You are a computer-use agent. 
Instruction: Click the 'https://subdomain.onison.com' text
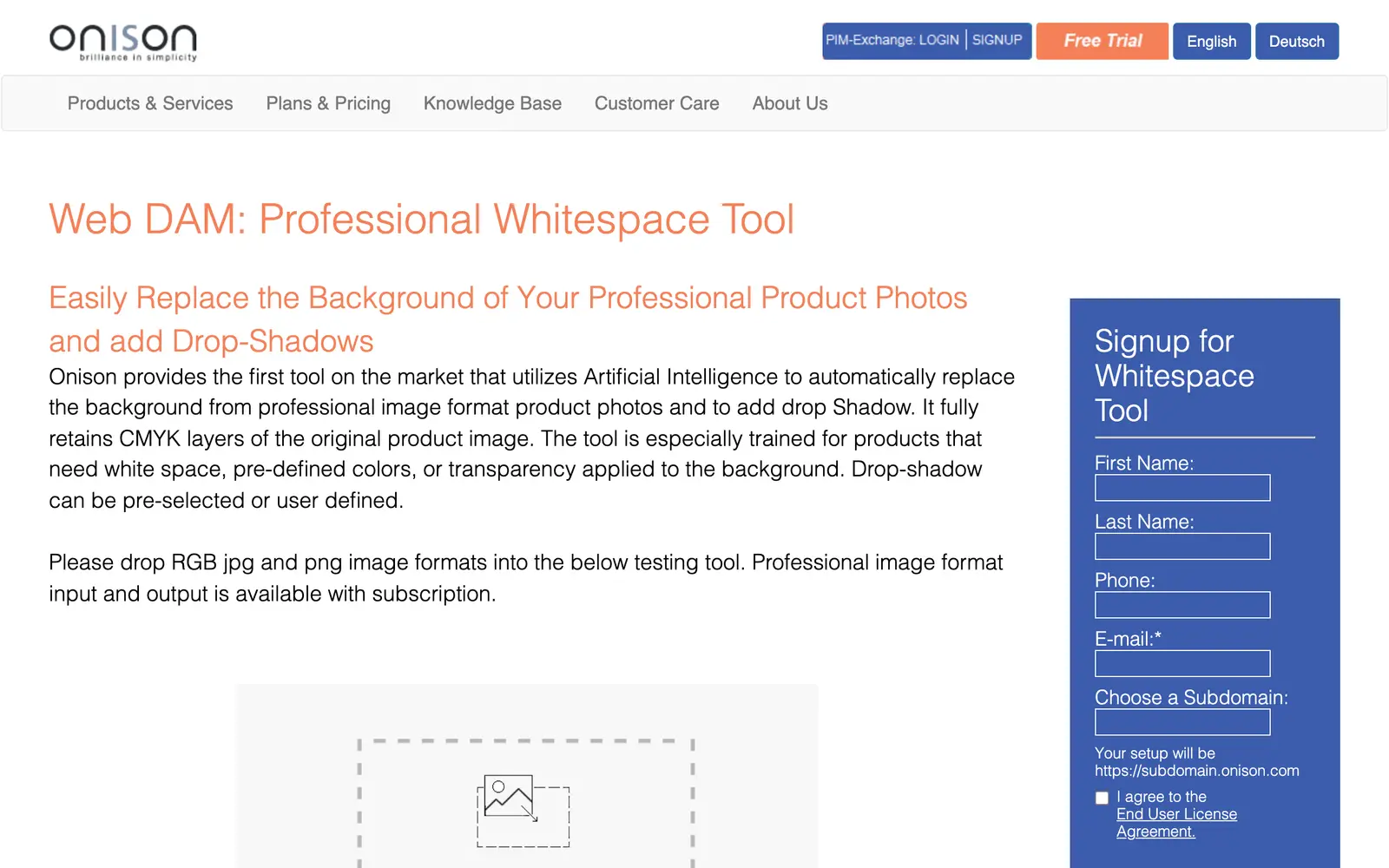(x=1196, y=771)
